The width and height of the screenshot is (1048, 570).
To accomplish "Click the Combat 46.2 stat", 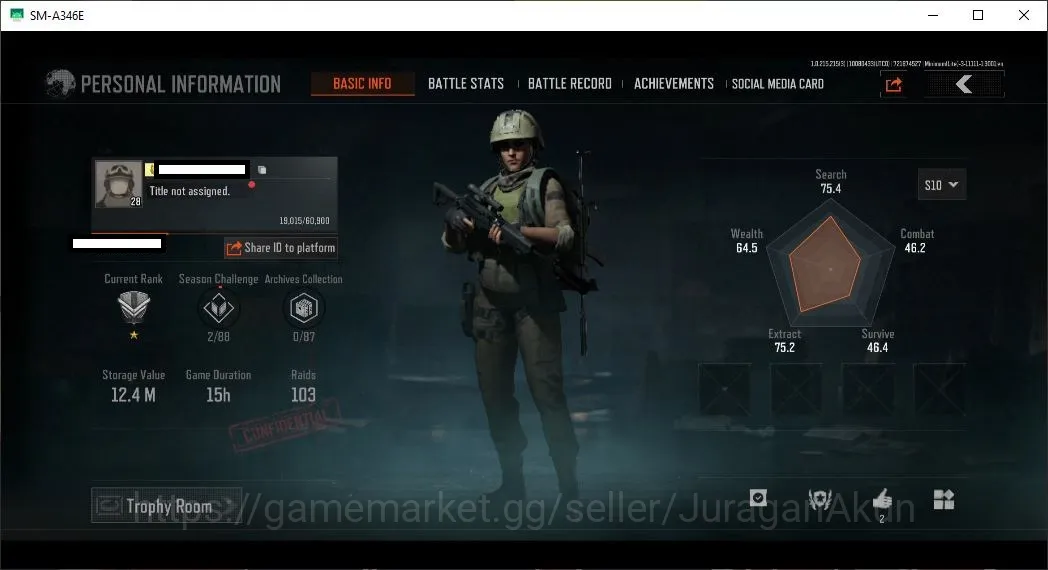I will pyautogui.click(x=916, y=241).
